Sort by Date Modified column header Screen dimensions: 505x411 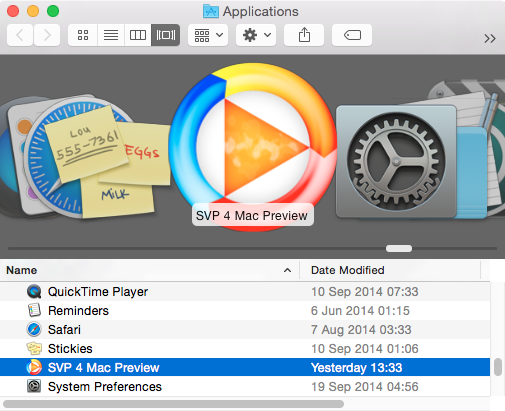click(x=390, y=270)
